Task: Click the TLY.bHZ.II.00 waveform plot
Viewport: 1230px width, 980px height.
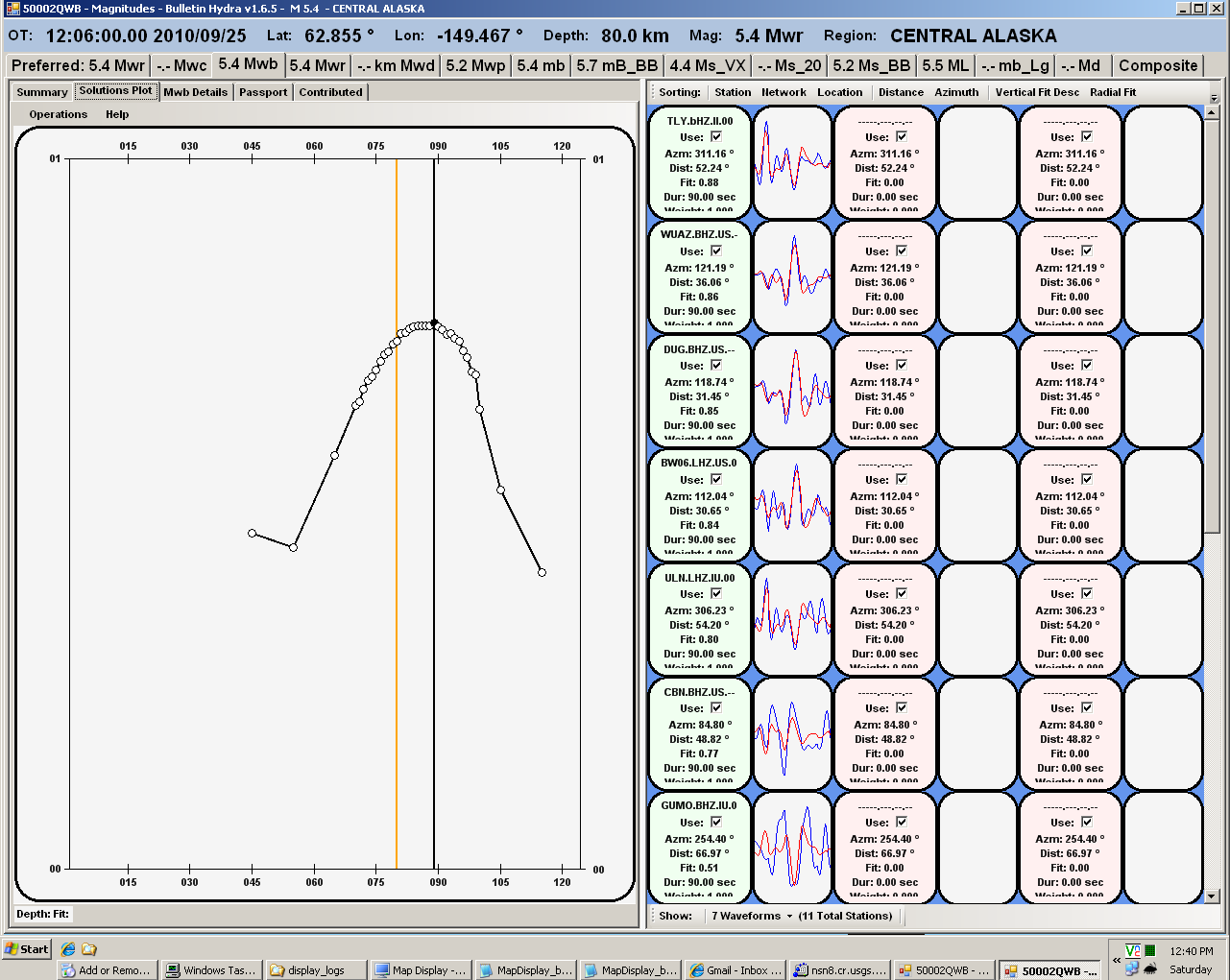Action: pos(792,162)
